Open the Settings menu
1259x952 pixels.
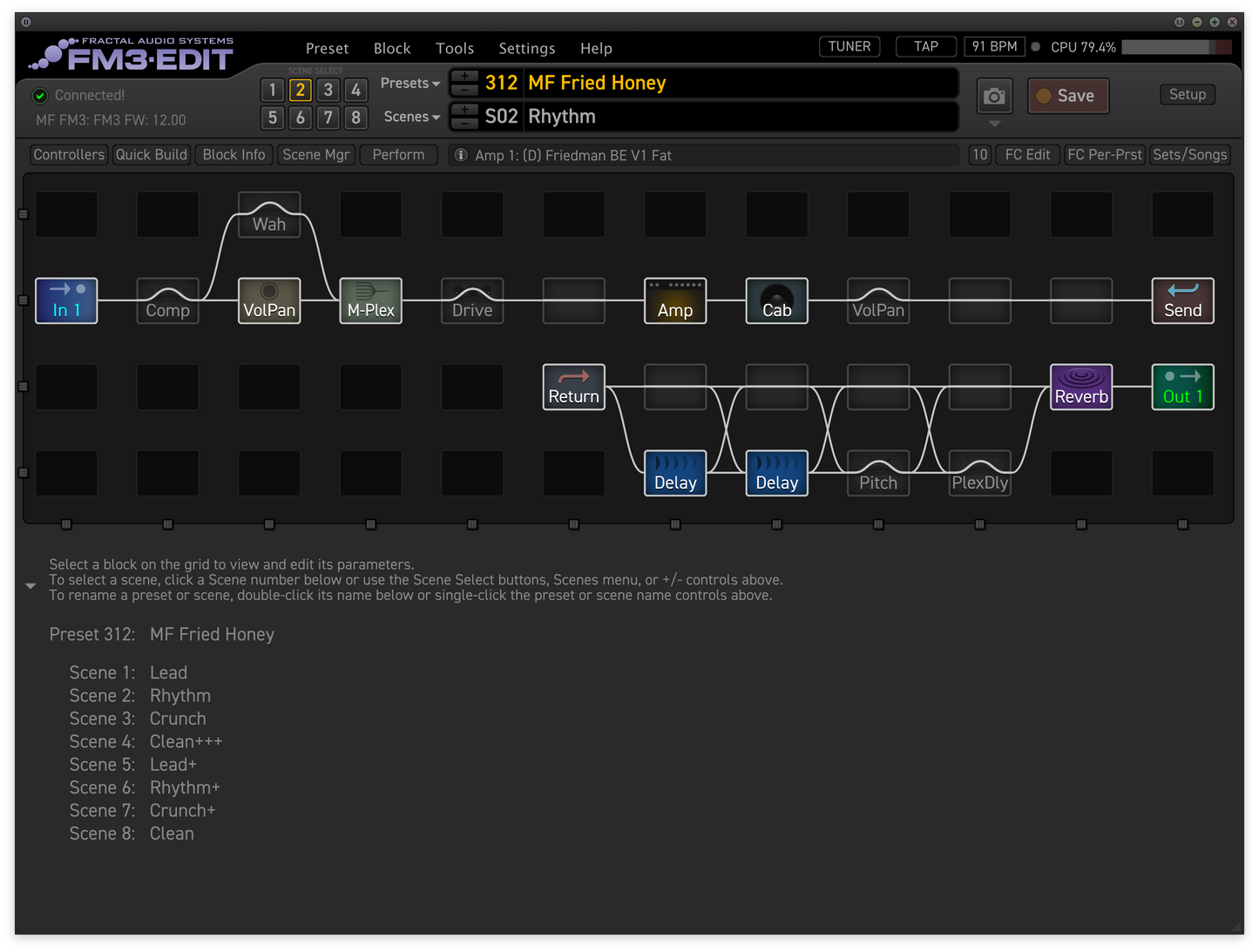(527, 49)
